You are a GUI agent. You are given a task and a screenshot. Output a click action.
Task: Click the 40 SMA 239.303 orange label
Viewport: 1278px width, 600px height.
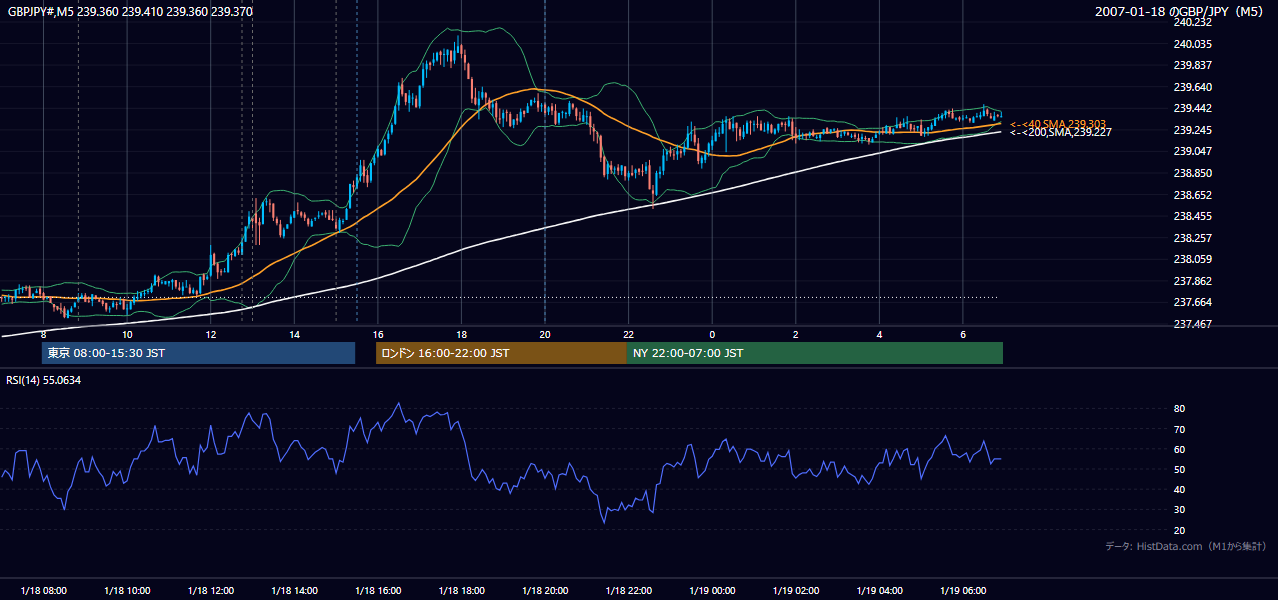point(1058,124)
